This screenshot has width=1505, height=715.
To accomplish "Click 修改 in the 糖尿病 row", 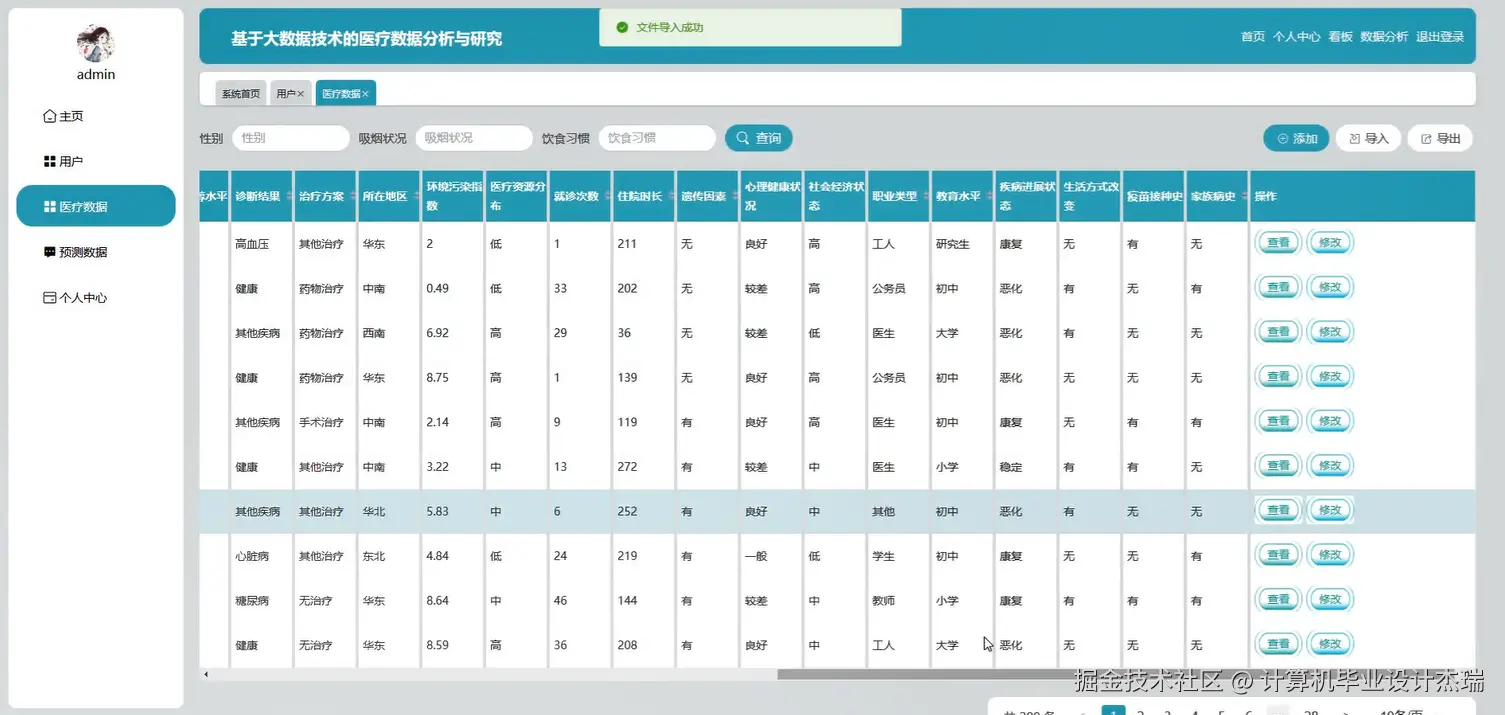I will pyautogui.click(x=1330, y=600).
